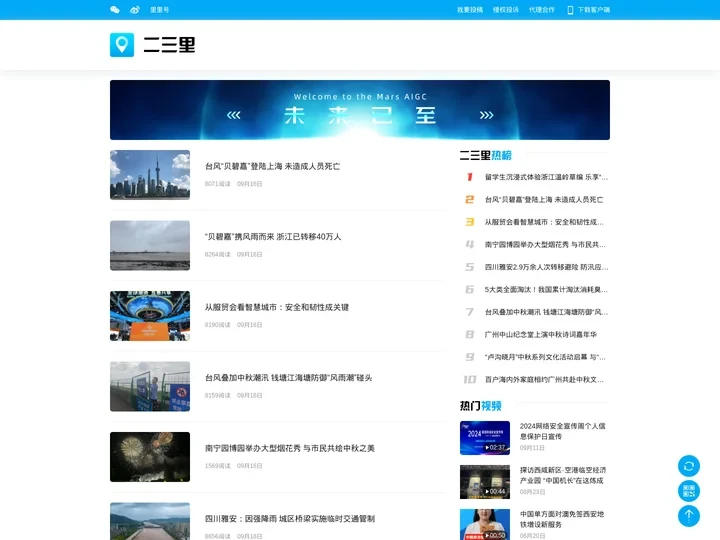The image size is (720, 540).
Task: Open the grey coastline article thumbnail
Action: tap(150, 245)
